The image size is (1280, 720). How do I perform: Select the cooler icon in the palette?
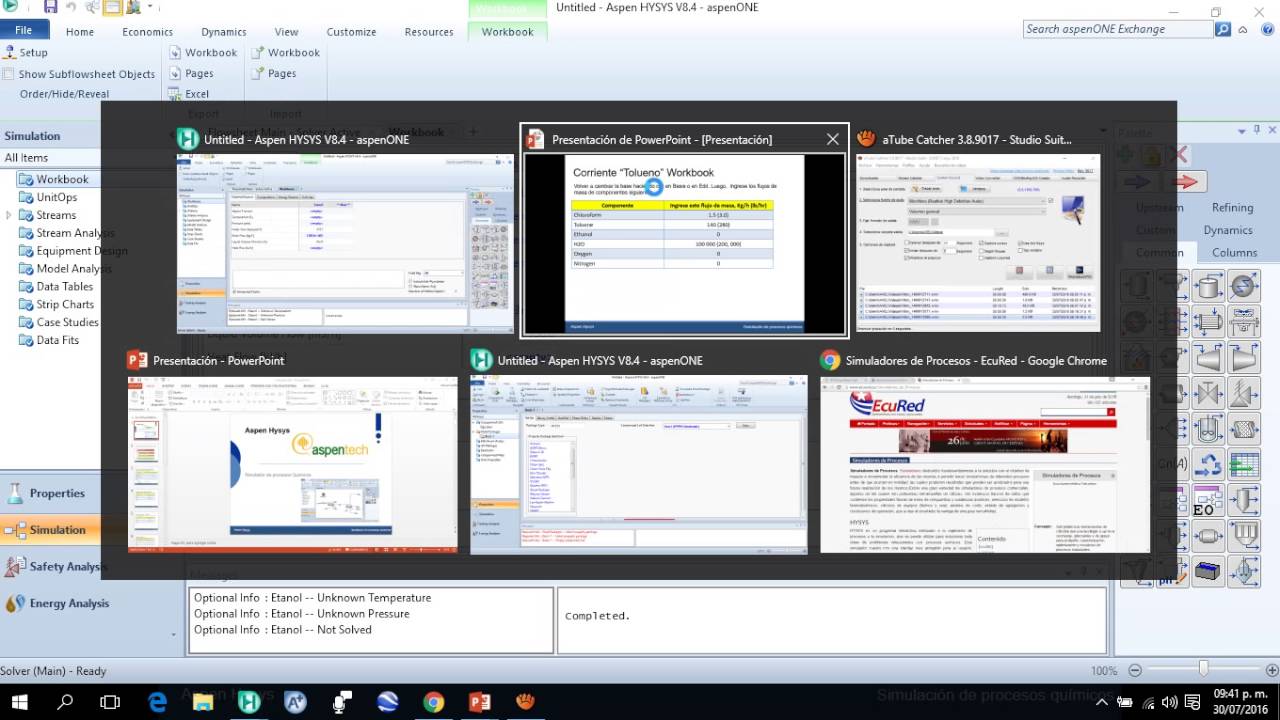(x=1244, y=286)
